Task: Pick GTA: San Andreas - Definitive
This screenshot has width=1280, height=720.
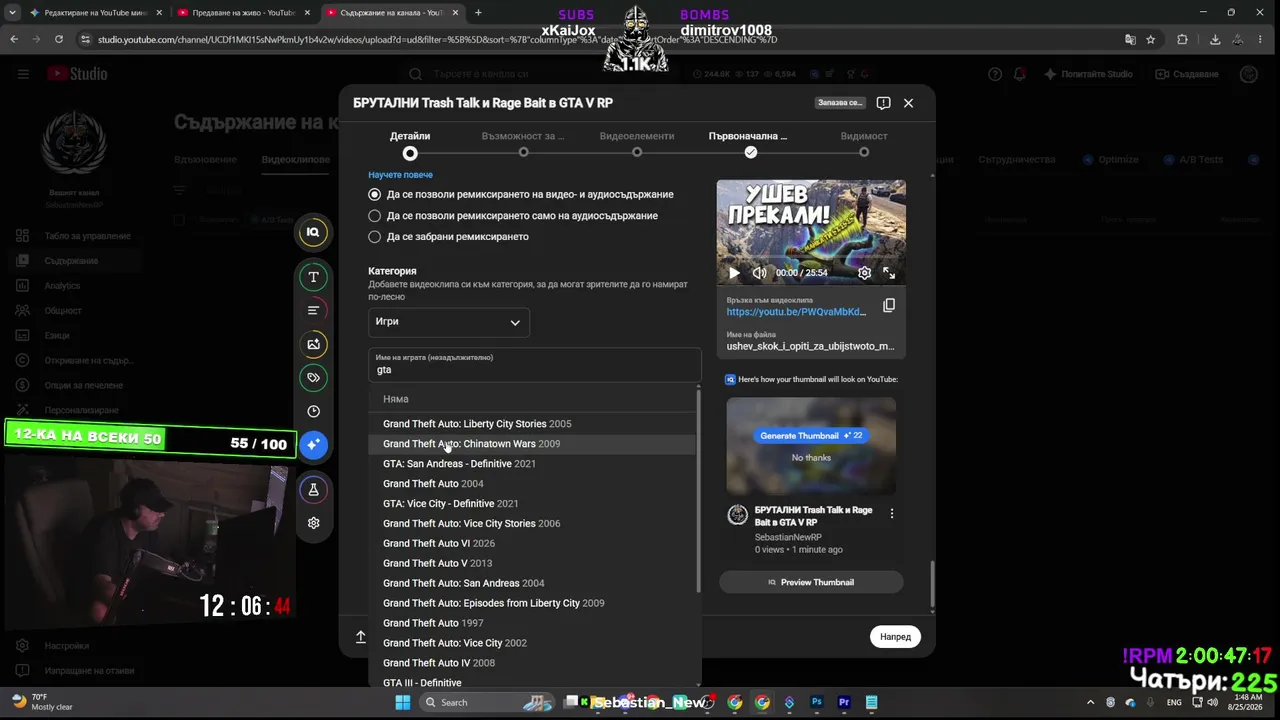Action: [x=532, y=464]
